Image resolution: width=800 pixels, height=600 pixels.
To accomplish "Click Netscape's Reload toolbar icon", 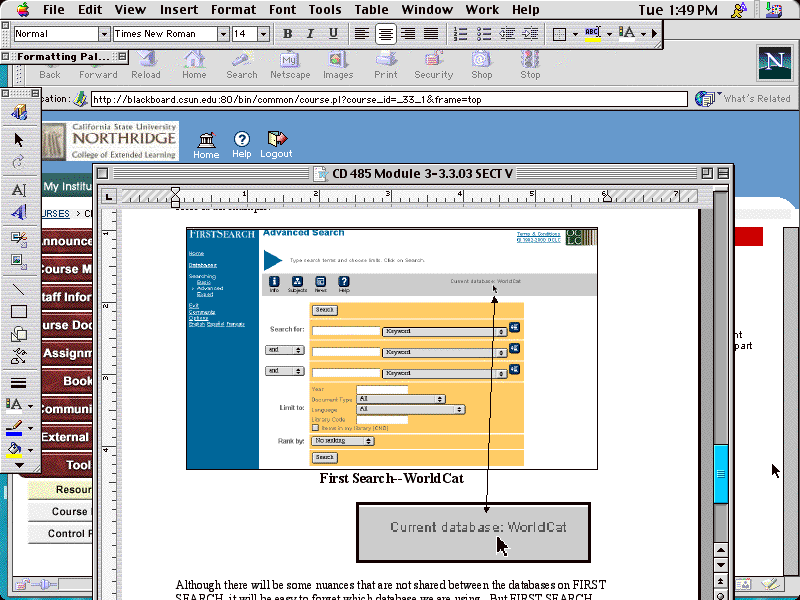I will click(146, 65).
